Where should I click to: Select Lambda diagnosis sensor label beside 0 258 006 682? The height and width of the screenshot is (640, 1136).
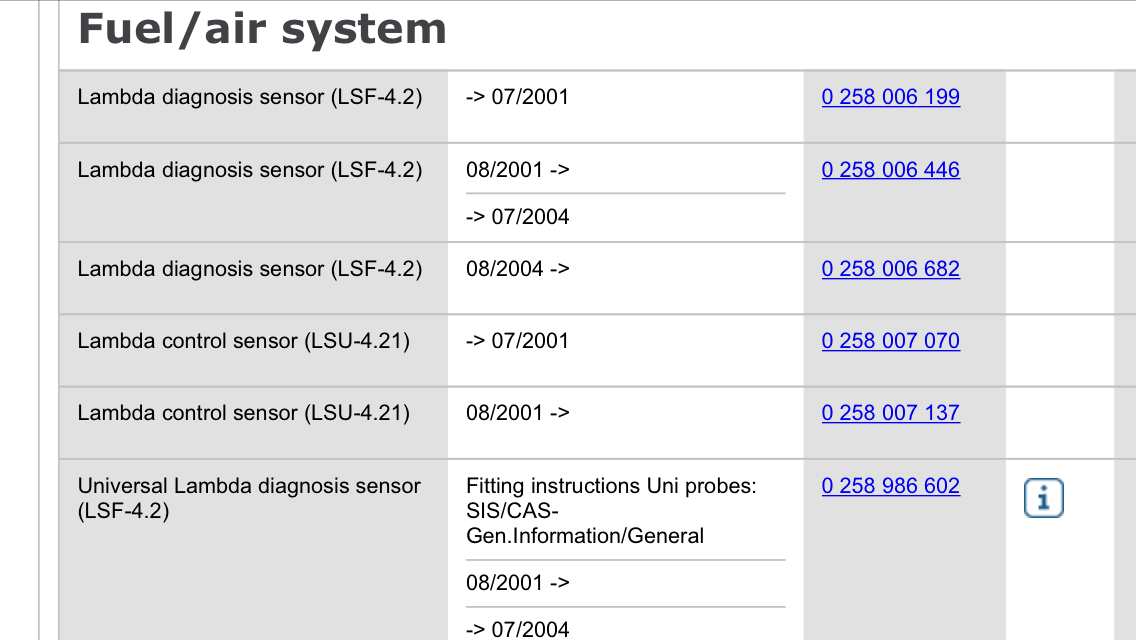click(250, 269)
